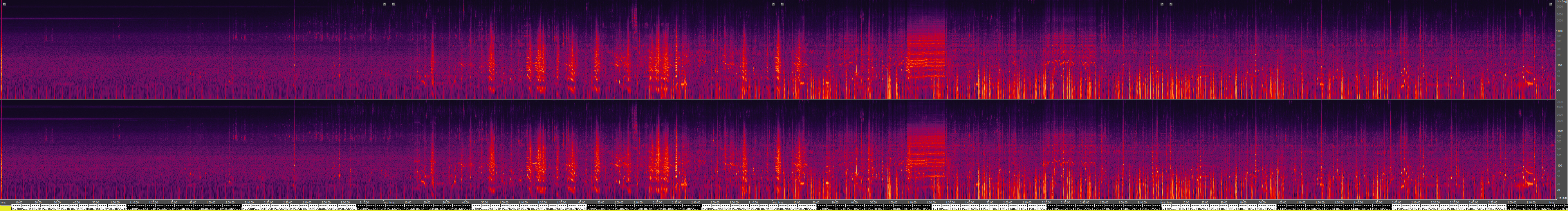Viewport: 1568px width, 211px height.
Task: Click the second clip's top-right corner icon
Action: 773,4
